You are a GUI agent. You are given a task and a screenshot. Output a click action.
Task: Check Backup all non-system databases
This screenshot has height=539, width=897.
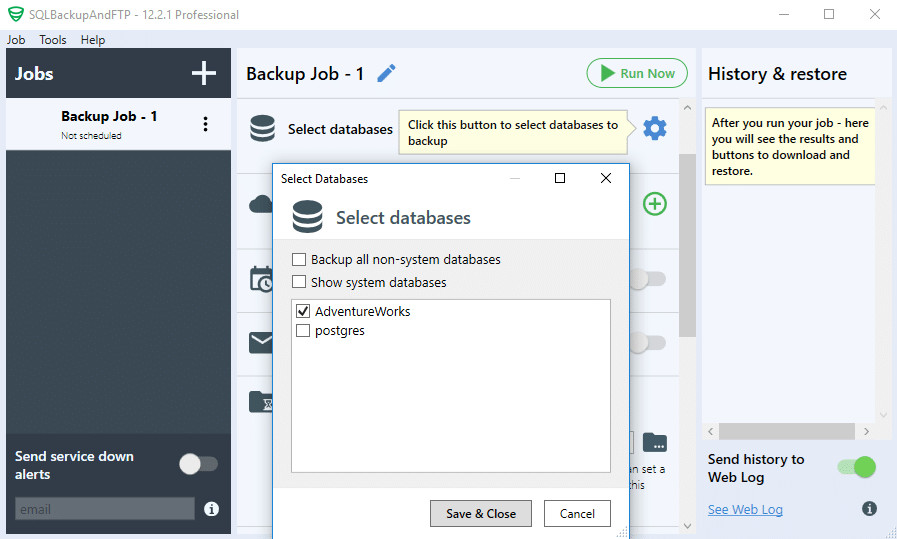point(299,259)
